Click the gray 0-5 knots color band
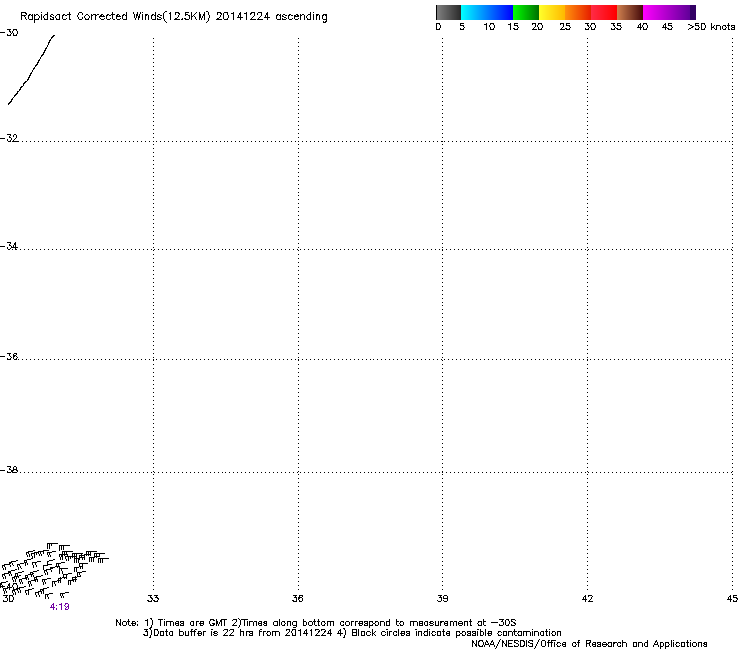The image size is (740, 650). coord(448,12)
